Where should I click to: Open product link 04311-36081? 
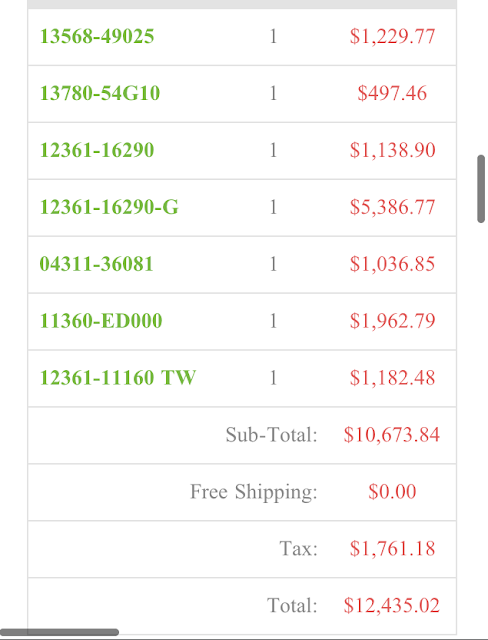click(96, 264)
